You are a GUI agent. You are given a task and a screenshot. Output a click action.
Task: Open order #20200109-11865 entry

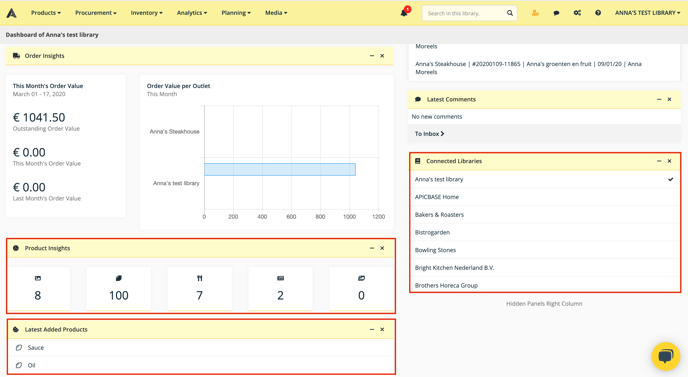coord(528,68)
